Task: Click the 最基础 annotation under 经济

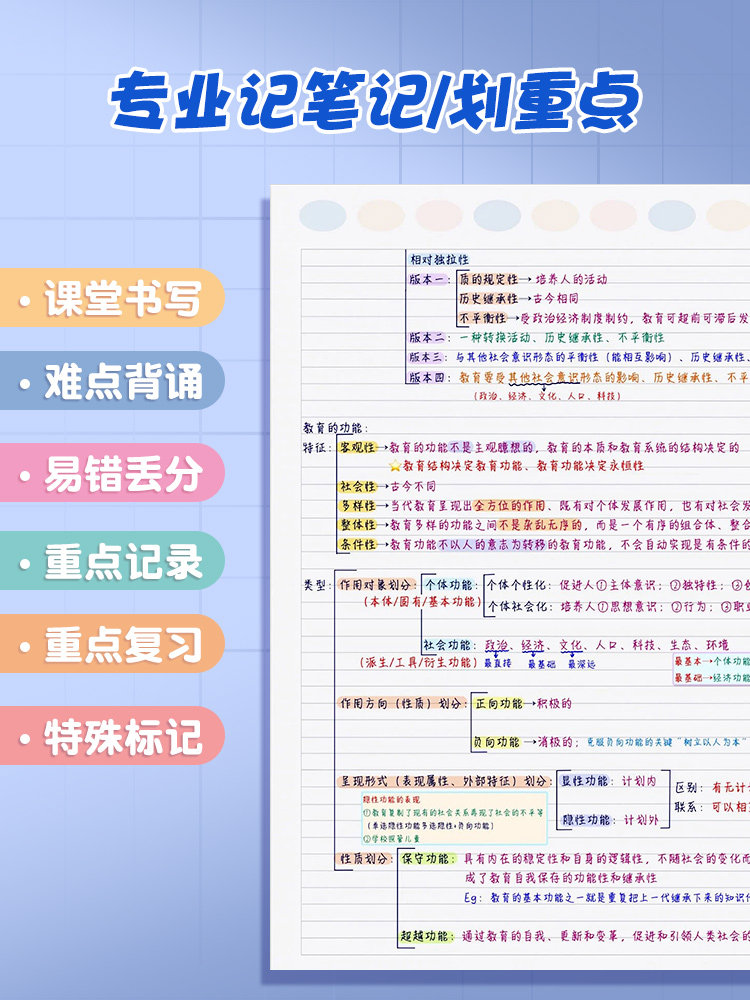Action: pos(541,665)
